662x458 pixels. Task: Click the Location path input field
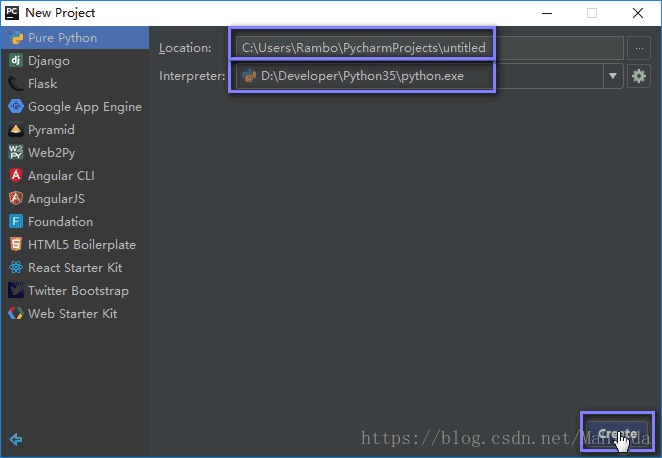pyautogui.click(x=430, y=48)
